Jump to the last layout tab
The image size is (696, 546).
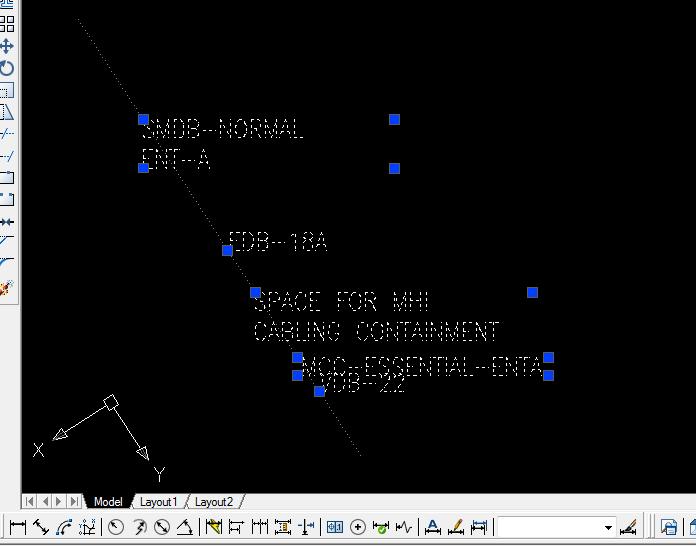[x=75, y=502]
